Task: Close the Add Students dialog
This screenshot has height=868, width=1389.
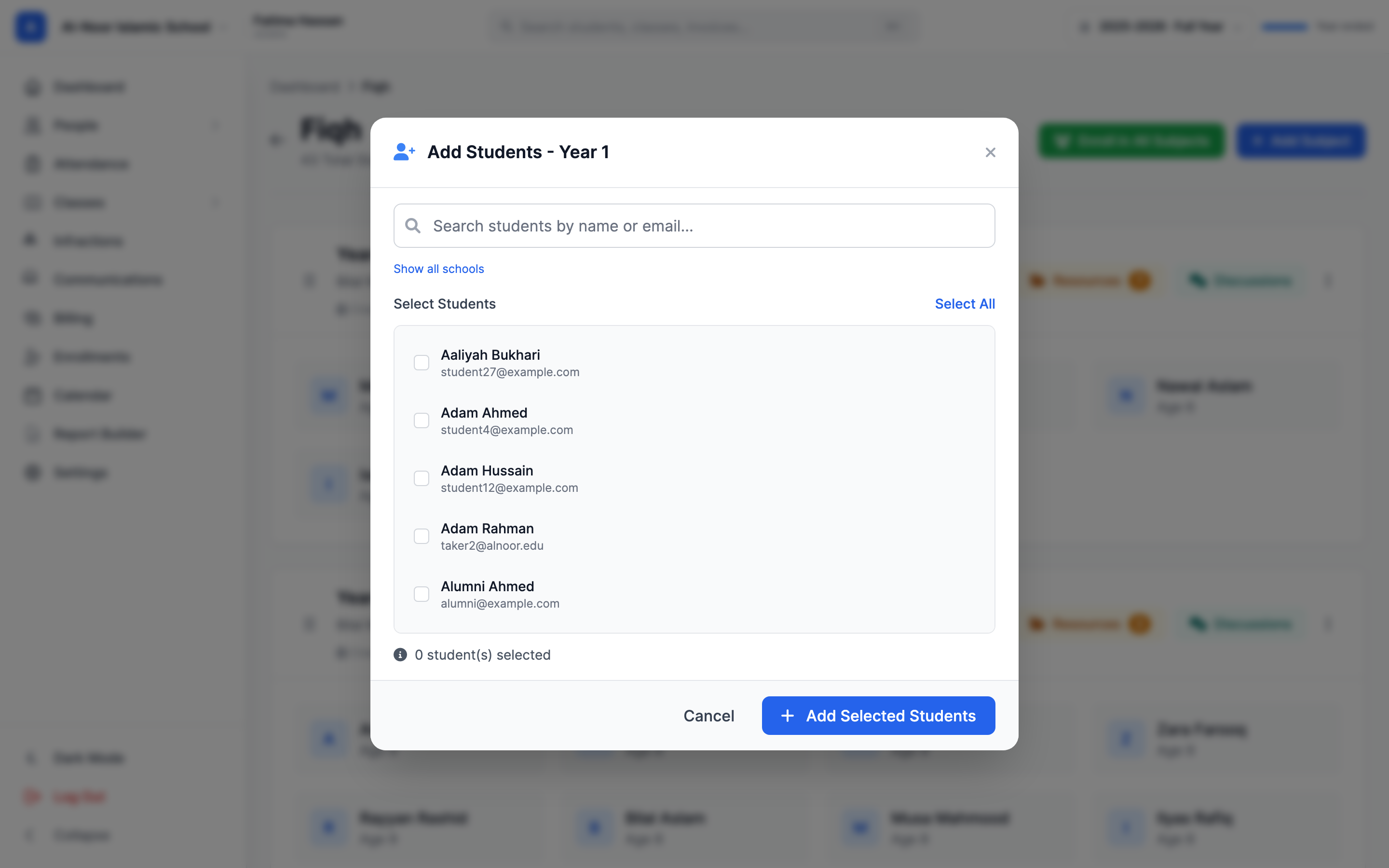Action: (990, 152)
